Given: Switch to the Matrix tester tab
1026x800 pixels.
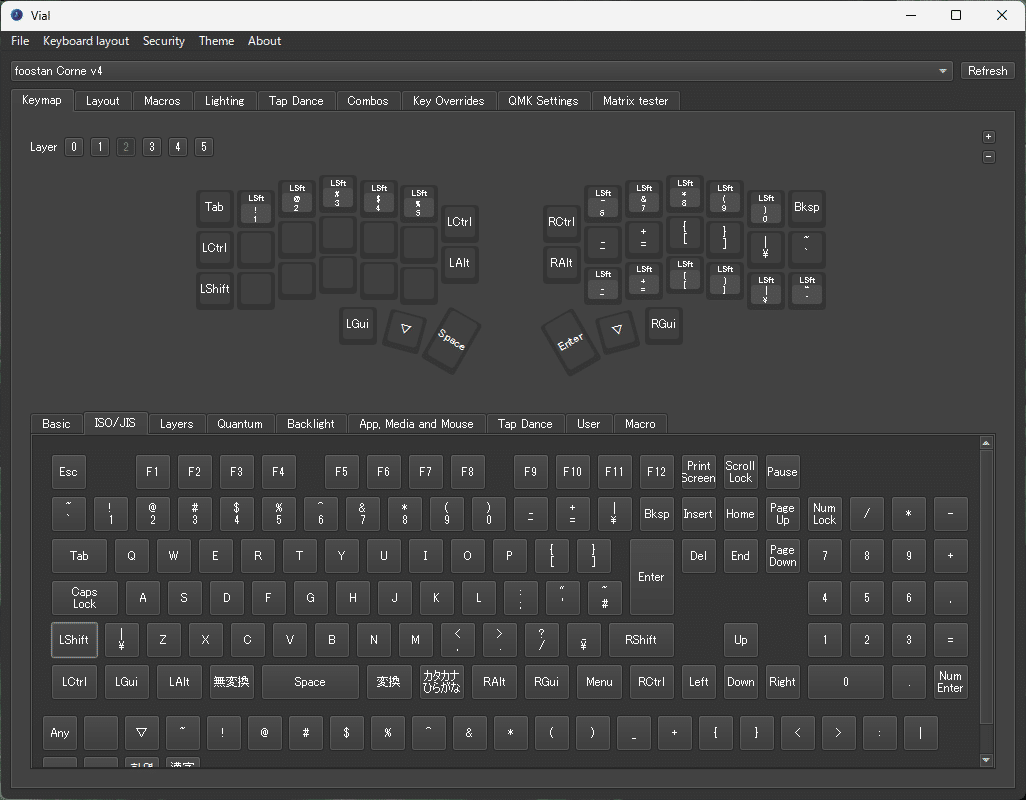Looking at the screenshot, I should click(x=635, y=101).
